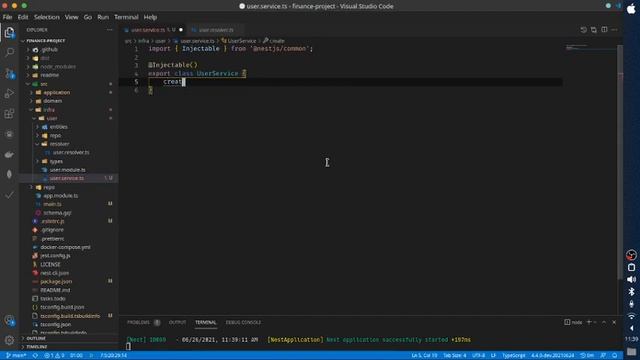The image size is (640, 360).
Task: Open docker-compose.yml file
Action: 65,247
